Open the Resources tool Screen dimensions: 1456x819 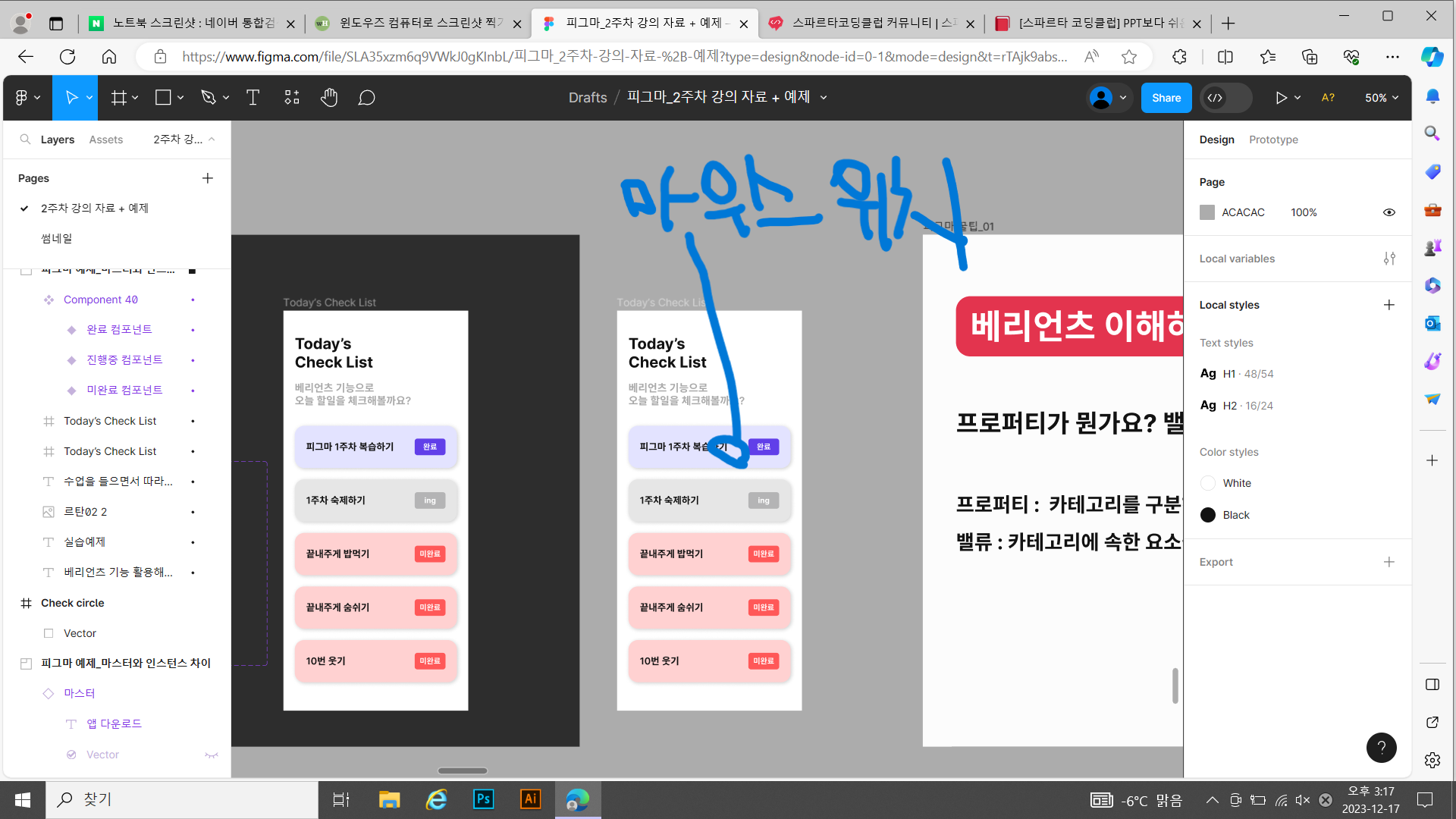[x=292, y=98]
